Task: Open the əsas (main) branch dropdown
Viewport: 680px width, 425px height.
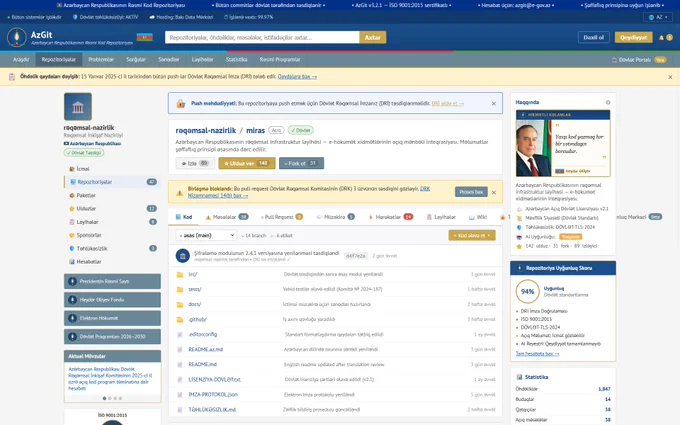Action: point(206,235)
